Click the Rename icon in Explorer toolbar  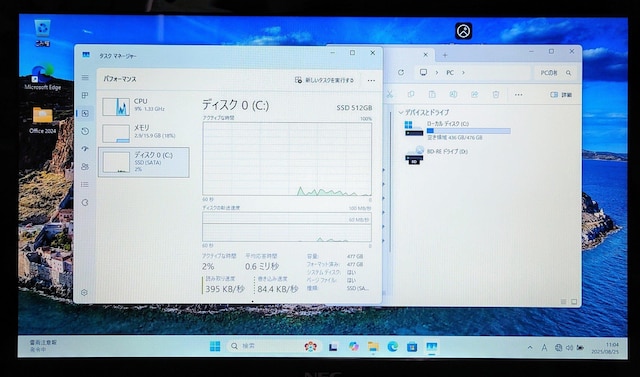point(453,94)
